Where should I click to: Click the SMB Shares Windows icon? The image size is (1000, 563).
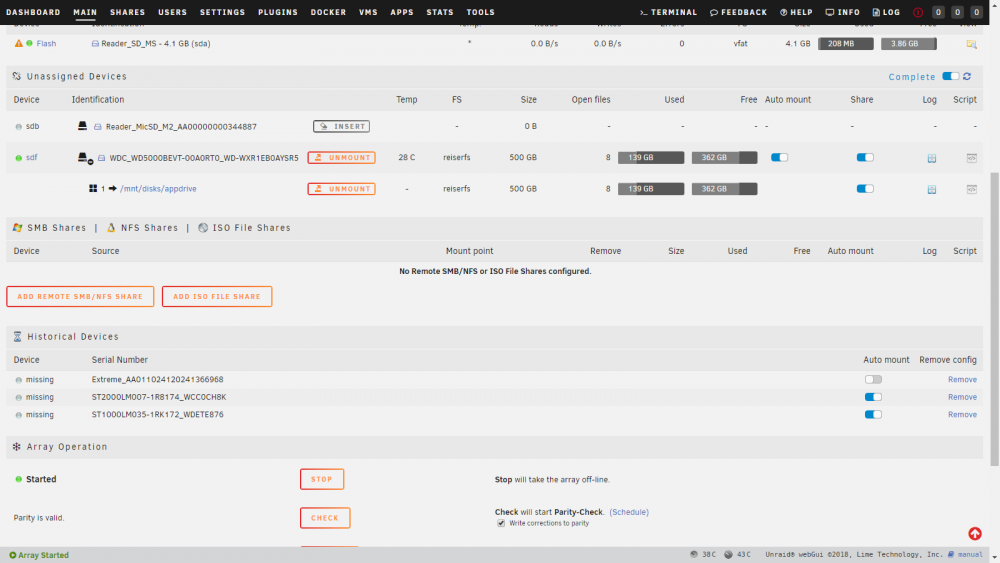[17, 228]
